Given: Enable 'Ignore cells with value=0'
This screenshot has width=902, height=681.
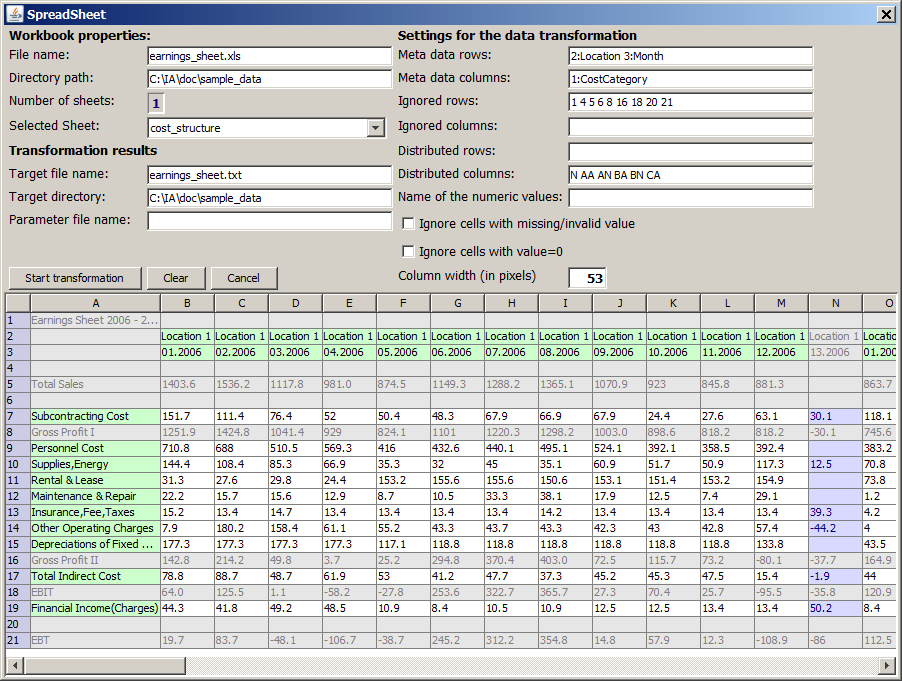Looking at the screenshot, I should pyautogui.click(x=407, y=251).
